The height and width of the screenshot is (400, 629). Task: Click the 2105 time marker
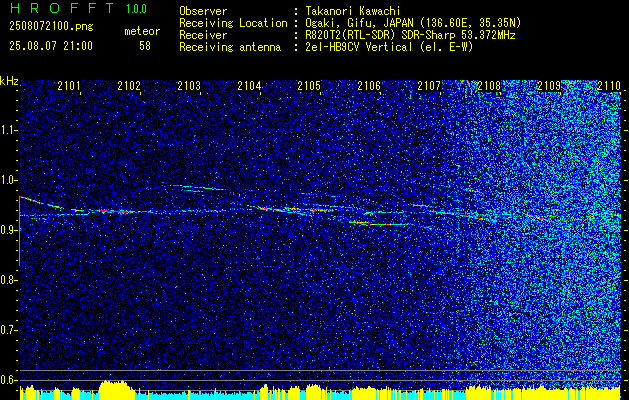pos(309,86)
